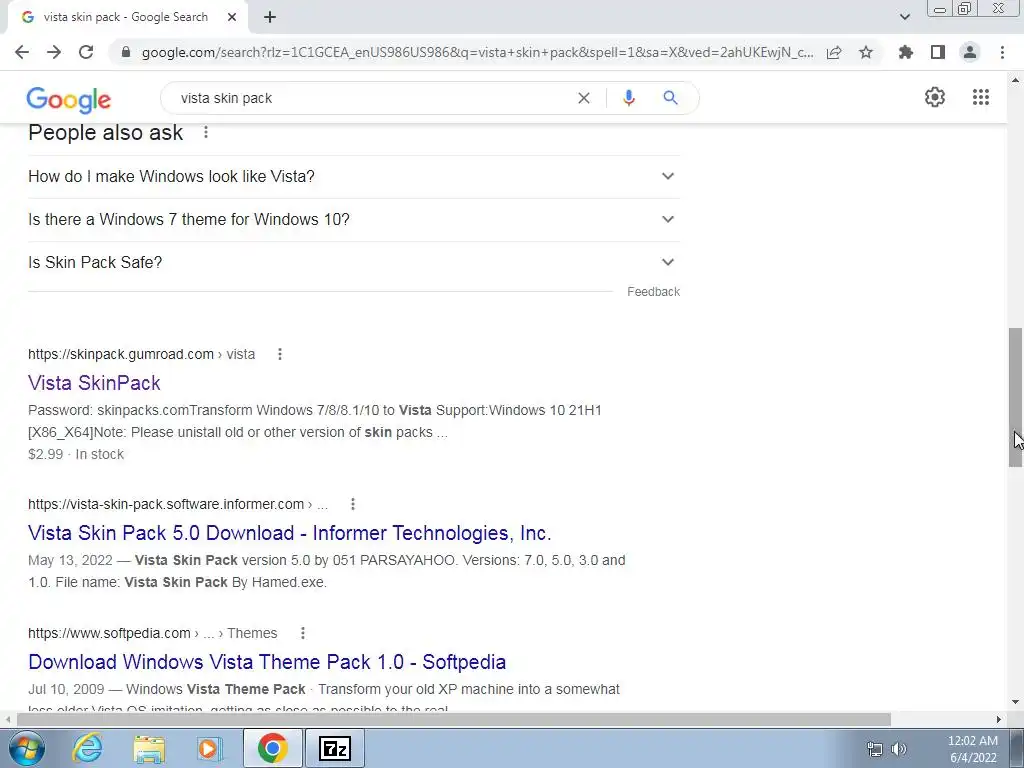Image resolution: width=1024 pixels, height=768 pixels.
Task: Expand "Is there a Windows 7 theme for Windows 10?"
Action: coord(354,219)
